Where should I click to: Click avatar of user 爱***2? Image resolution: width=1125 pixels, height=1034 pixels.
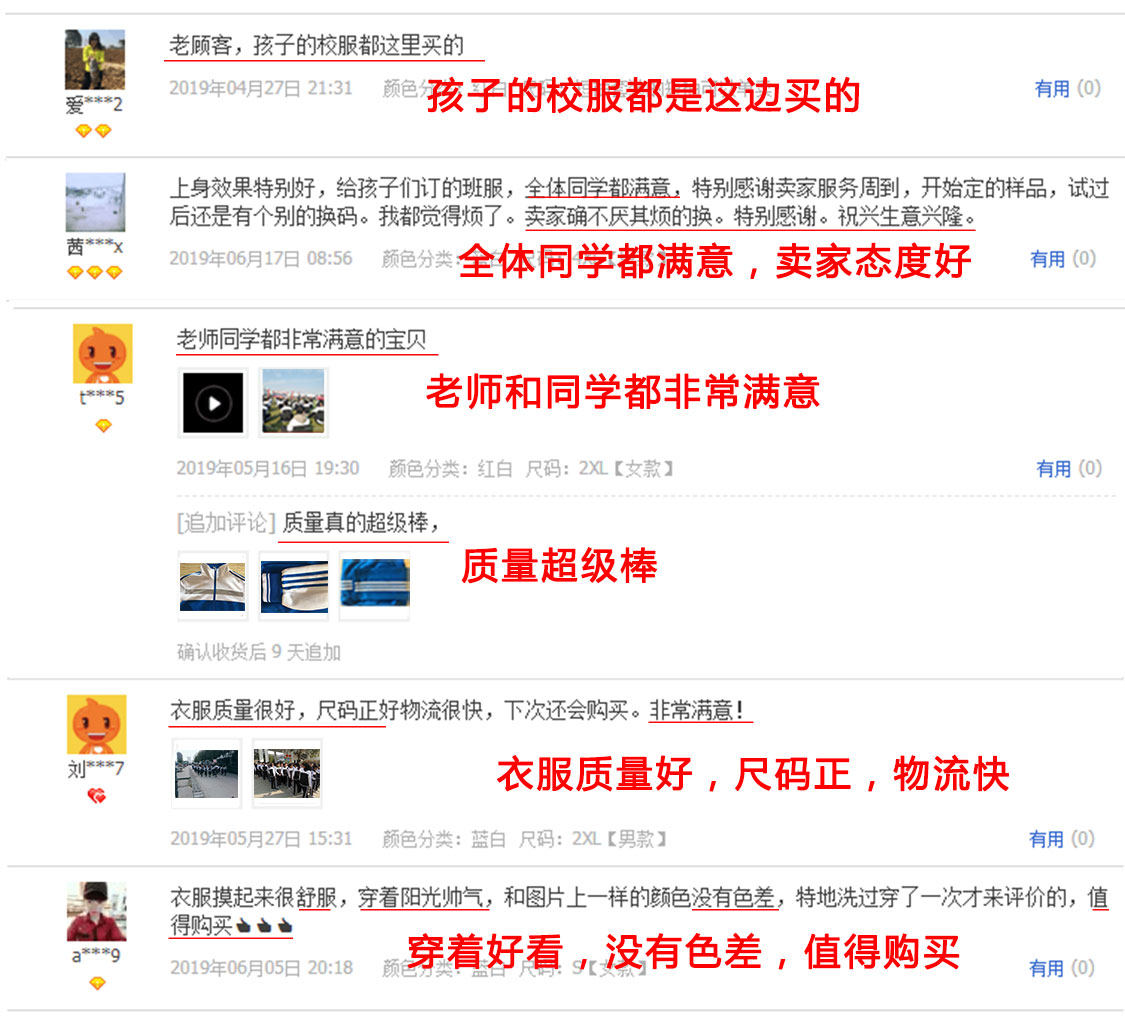click(95, 60)
